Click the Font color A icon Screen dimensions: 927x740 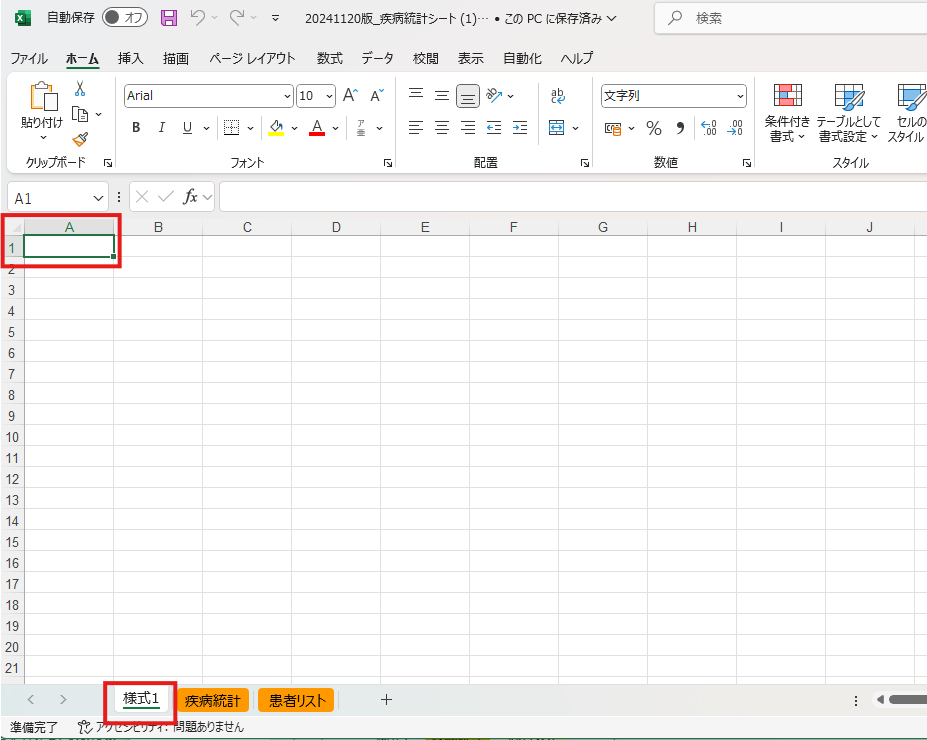317,128
